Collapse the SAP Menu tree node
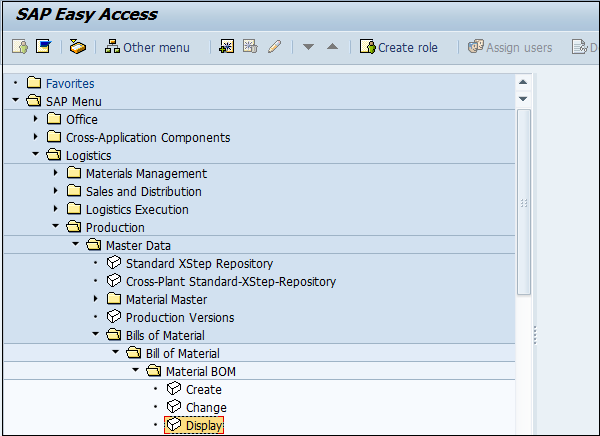This screenshot has width=600, height=436. (16, 101)
